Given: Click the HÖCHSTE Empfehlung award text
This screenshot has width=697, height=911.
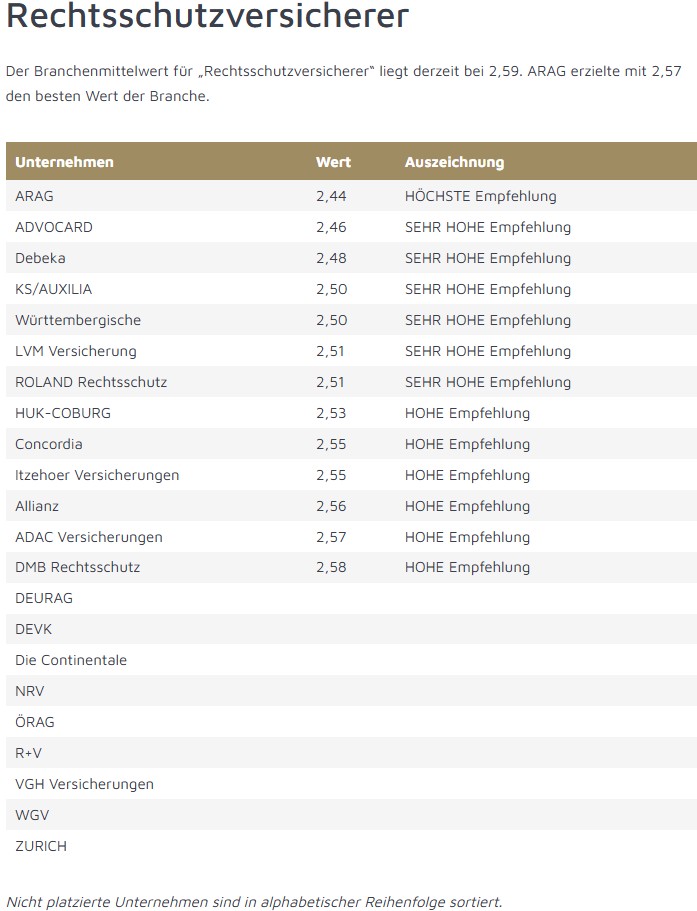Looking at the screenshot, I should 480,196.
